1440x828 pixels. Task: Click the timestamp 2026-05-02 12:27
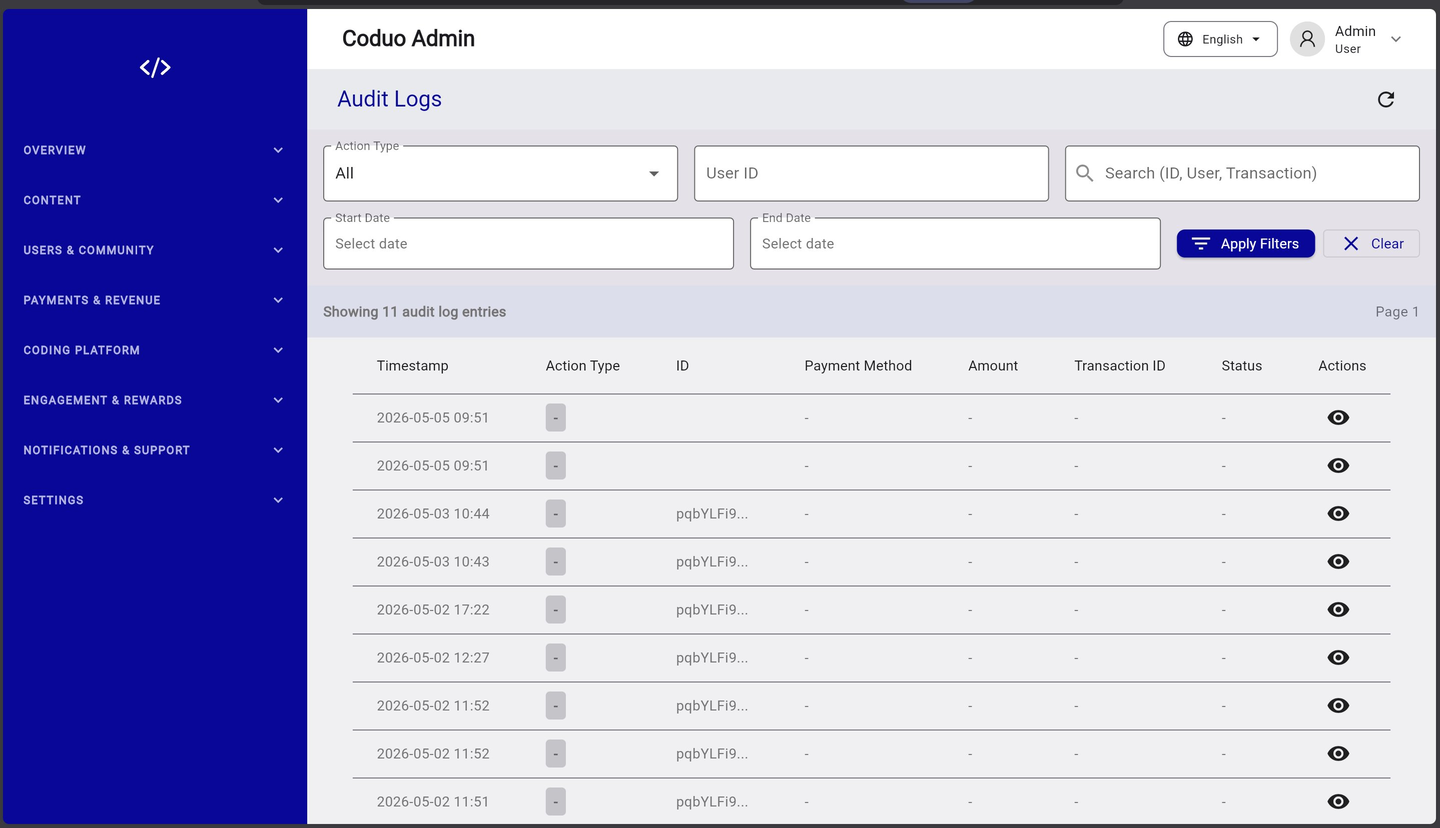(433, 658)
